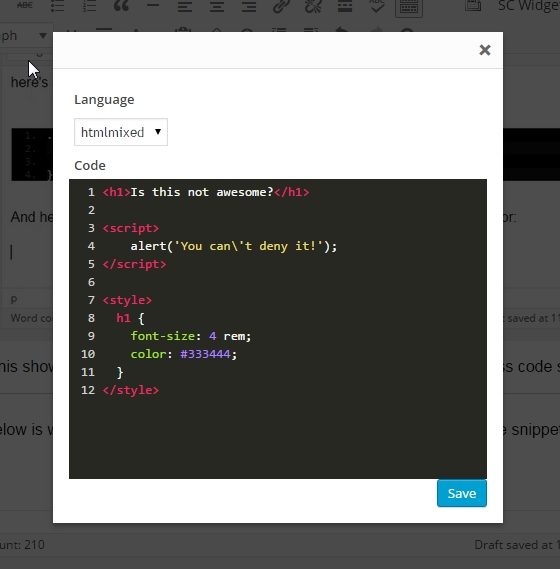
Task: Click the font-size property
Action: (163, 336)
